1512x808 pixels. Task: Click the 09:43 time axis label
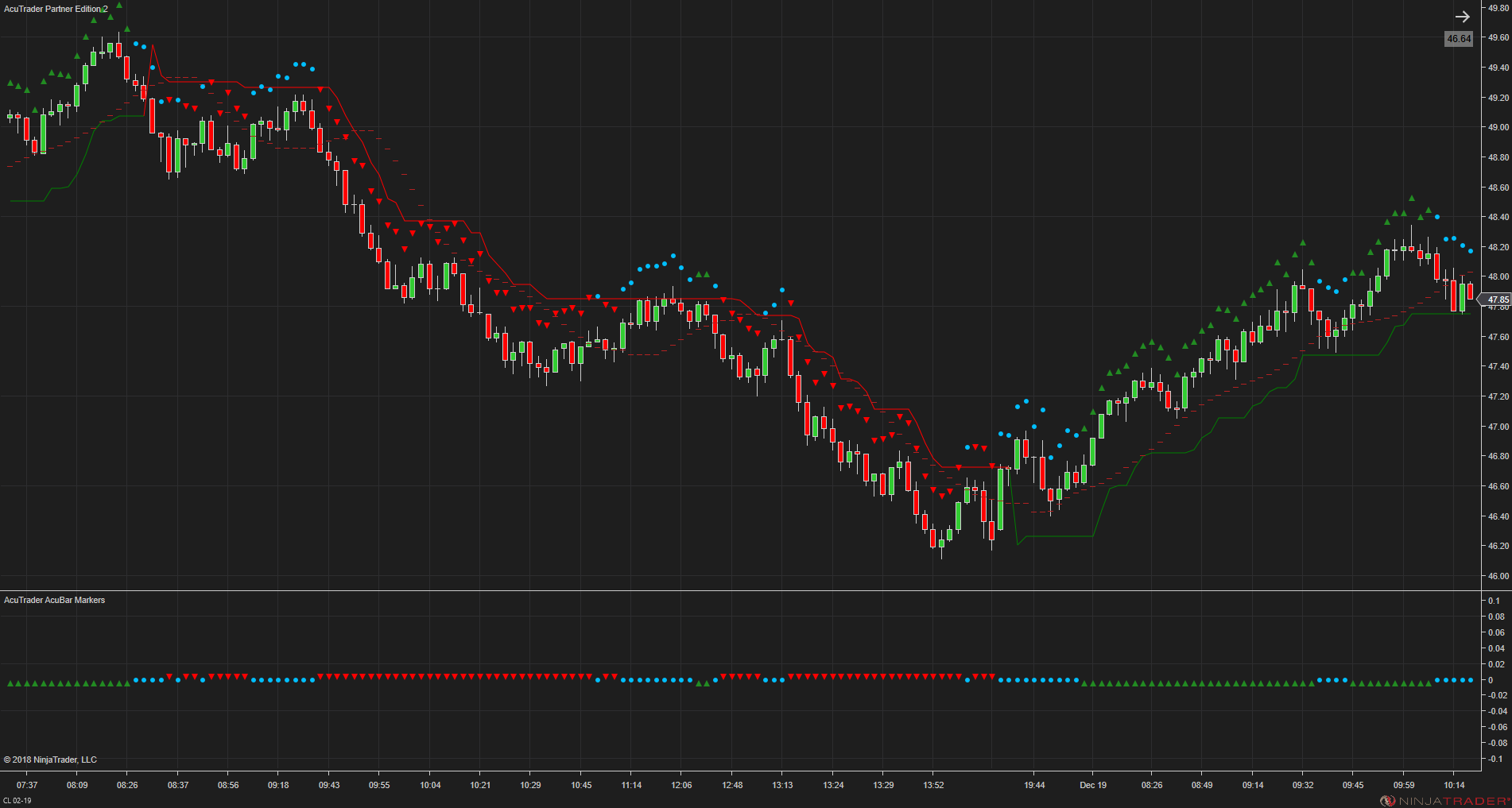pos(329,785)
